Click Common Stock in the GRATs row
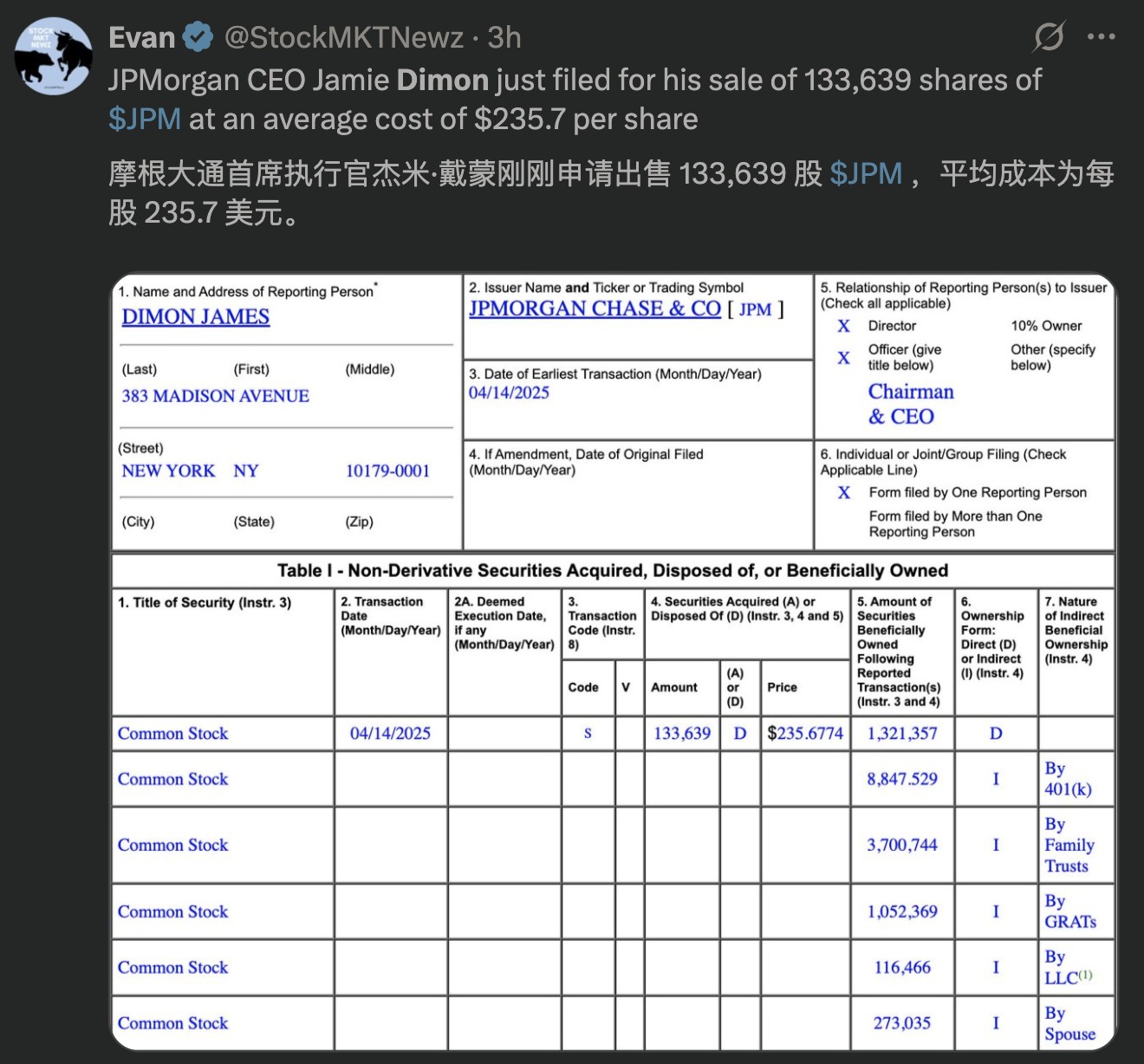The image size is (1144, 1064). pos(172,912)
